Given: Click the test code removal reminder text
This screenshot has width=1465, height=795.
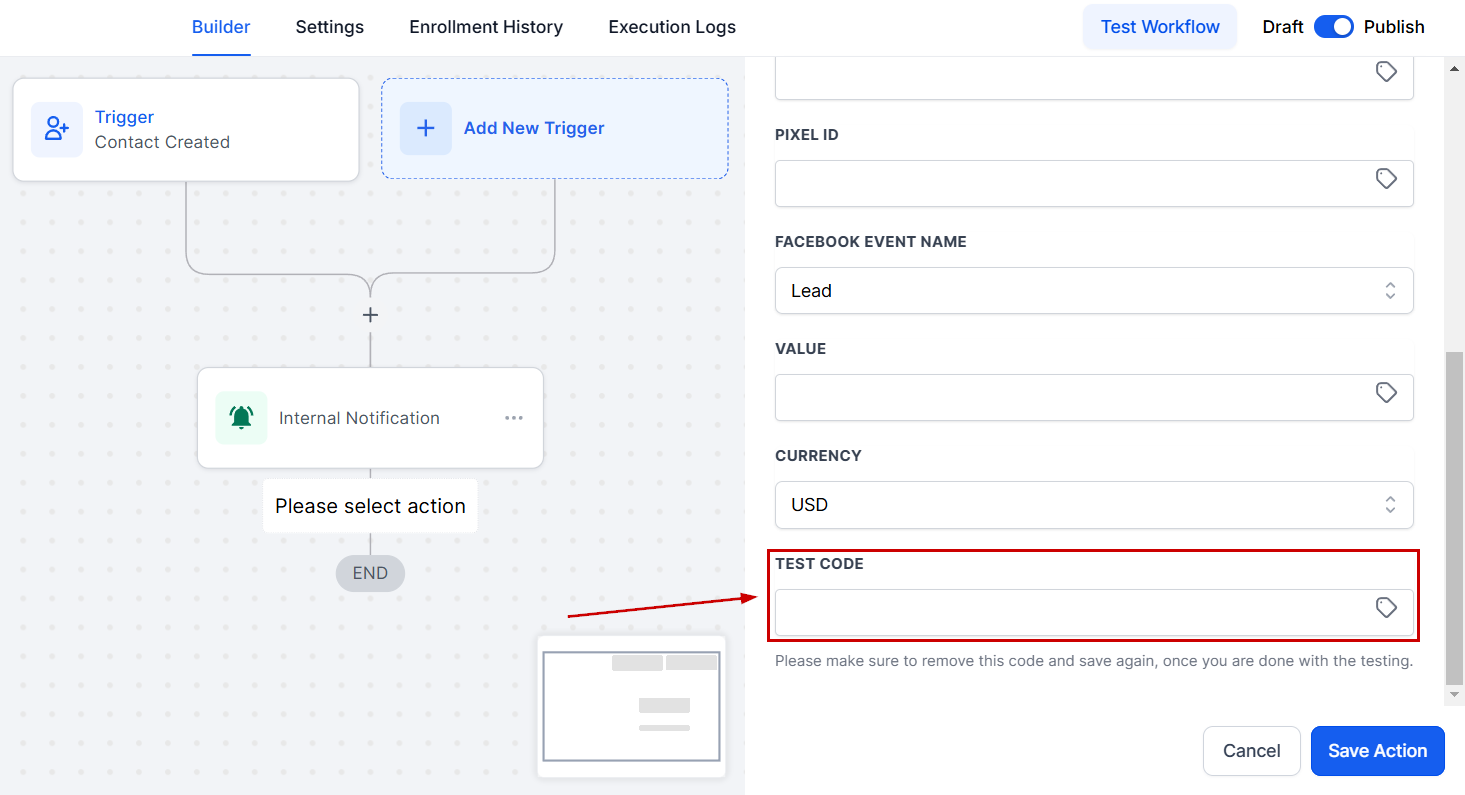Looking at the screenshot, I should coord(1094,661).
